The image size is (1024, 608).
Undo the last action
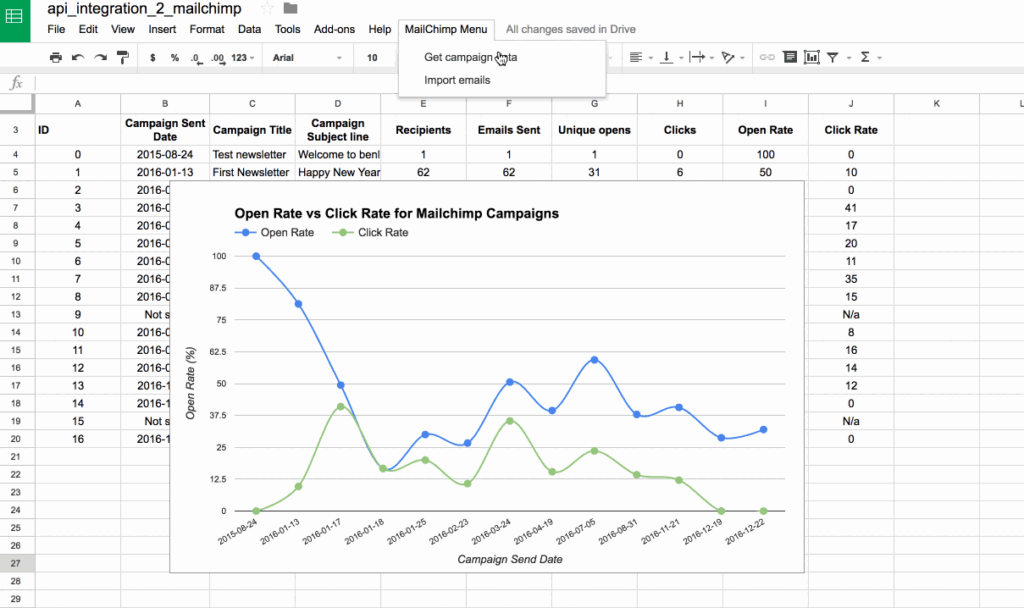(78, 57)
